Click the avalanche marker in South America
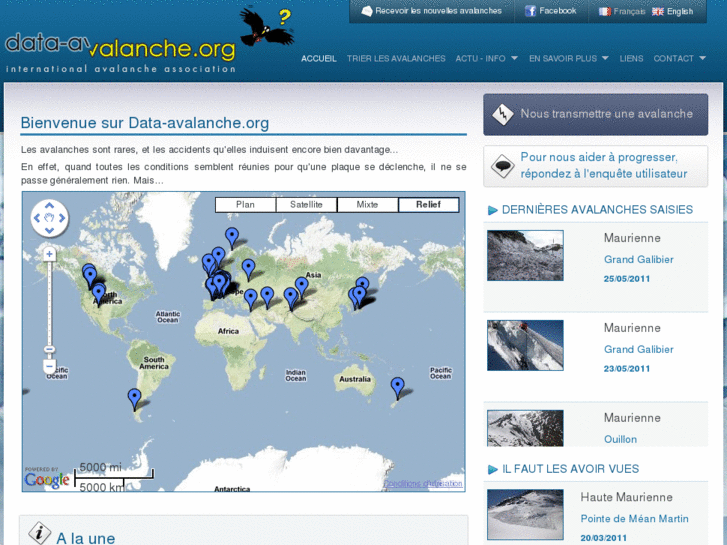727x545 pixels. 134,399
